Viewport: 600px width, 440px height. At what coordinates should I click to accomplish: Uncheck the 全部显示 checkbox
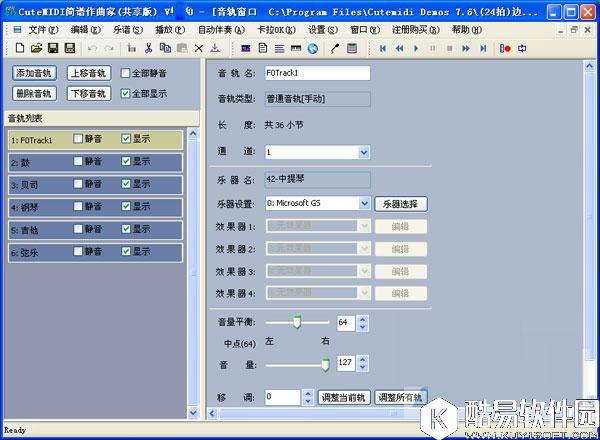tap(125, 93)
